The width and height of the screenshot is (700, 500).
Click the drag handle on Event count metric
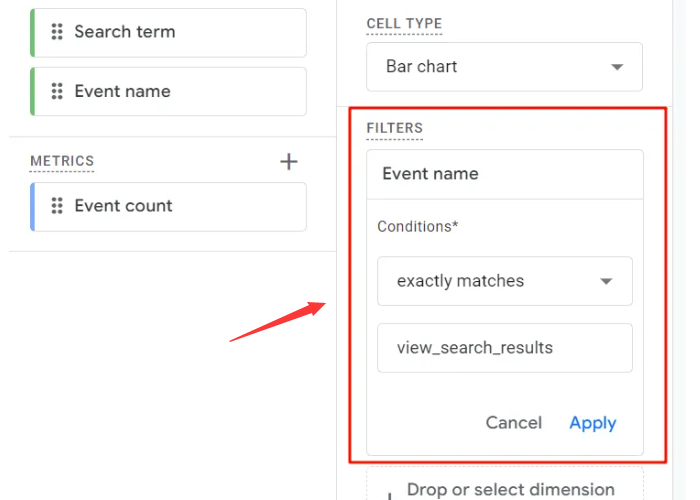point(57,206)
